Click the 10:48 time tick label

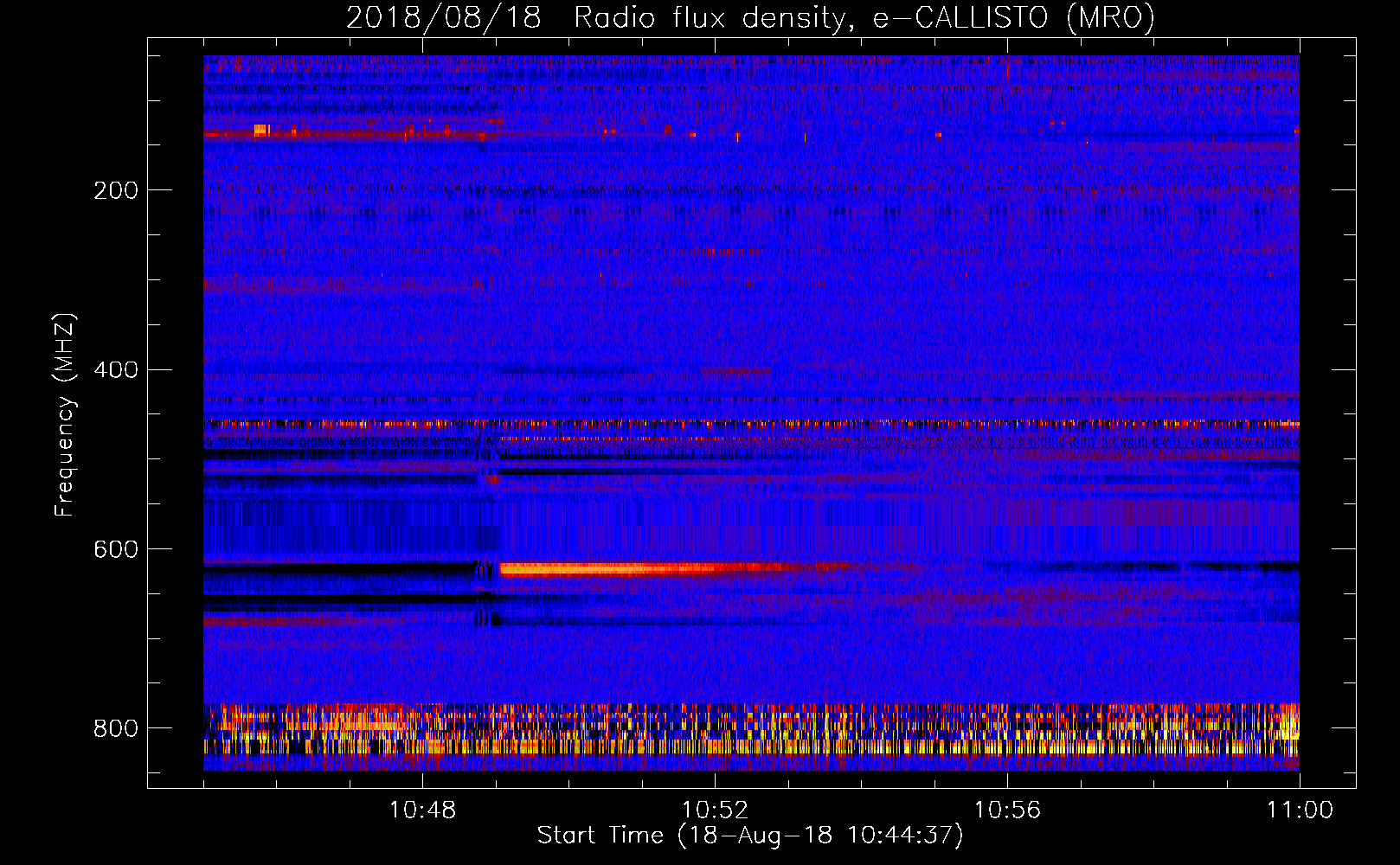tap(422, 811)
